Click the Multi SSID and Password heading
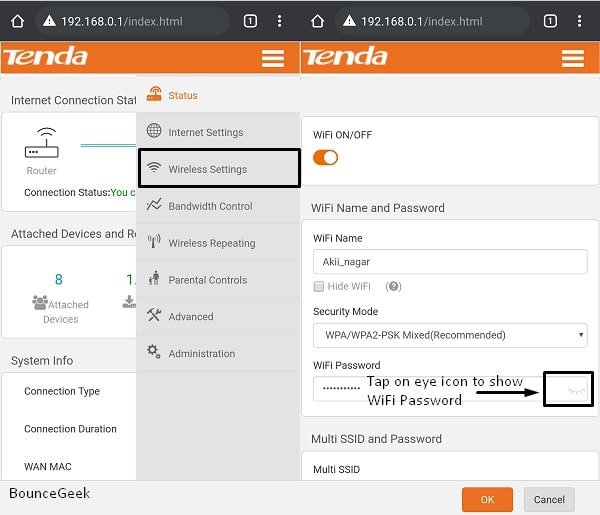The image size is (600, 515). pyautogui.click(x=376, y=439)
